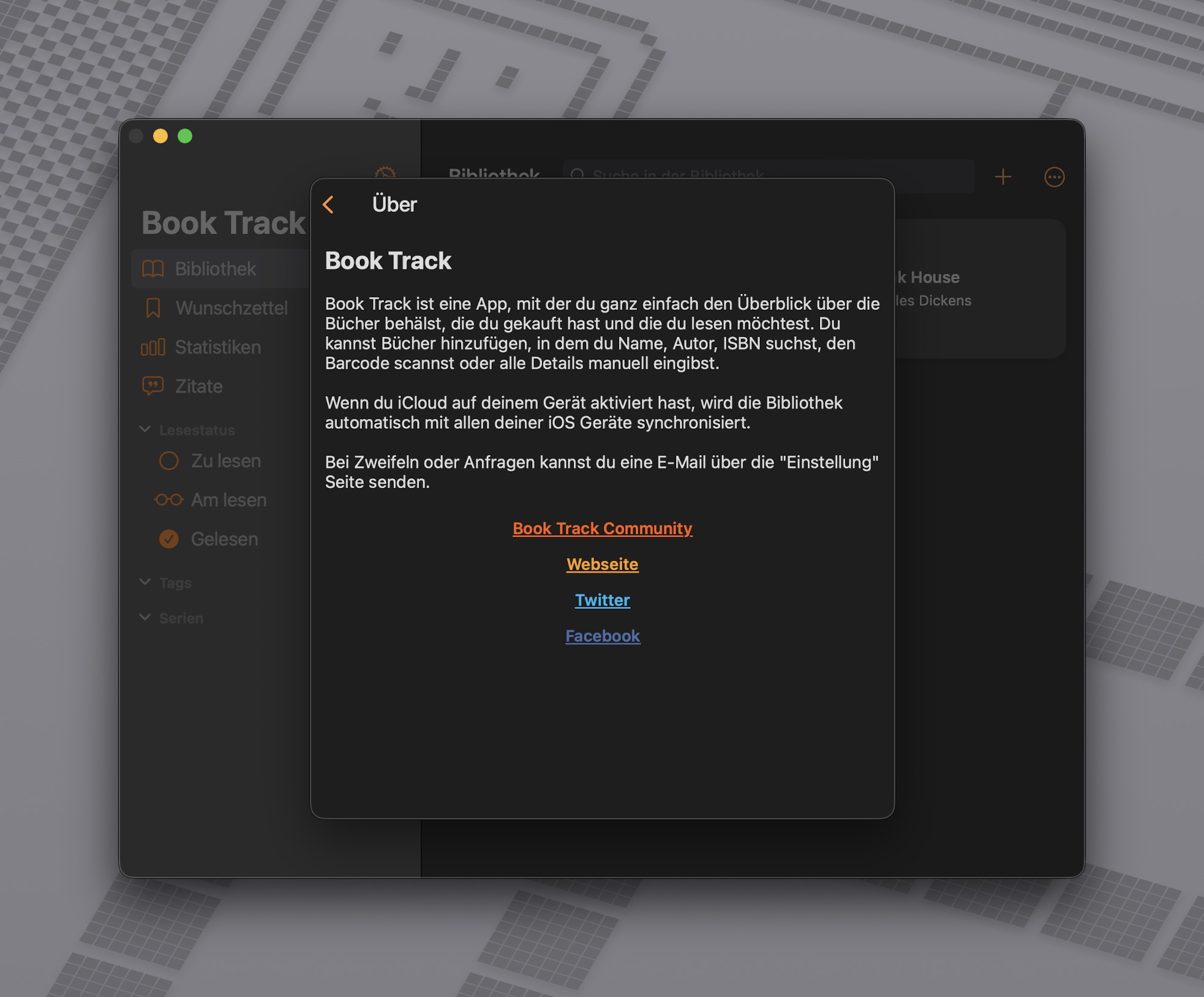Click the settings gear icon in sidebar
1204x997 pixels.
coord(385,172)
